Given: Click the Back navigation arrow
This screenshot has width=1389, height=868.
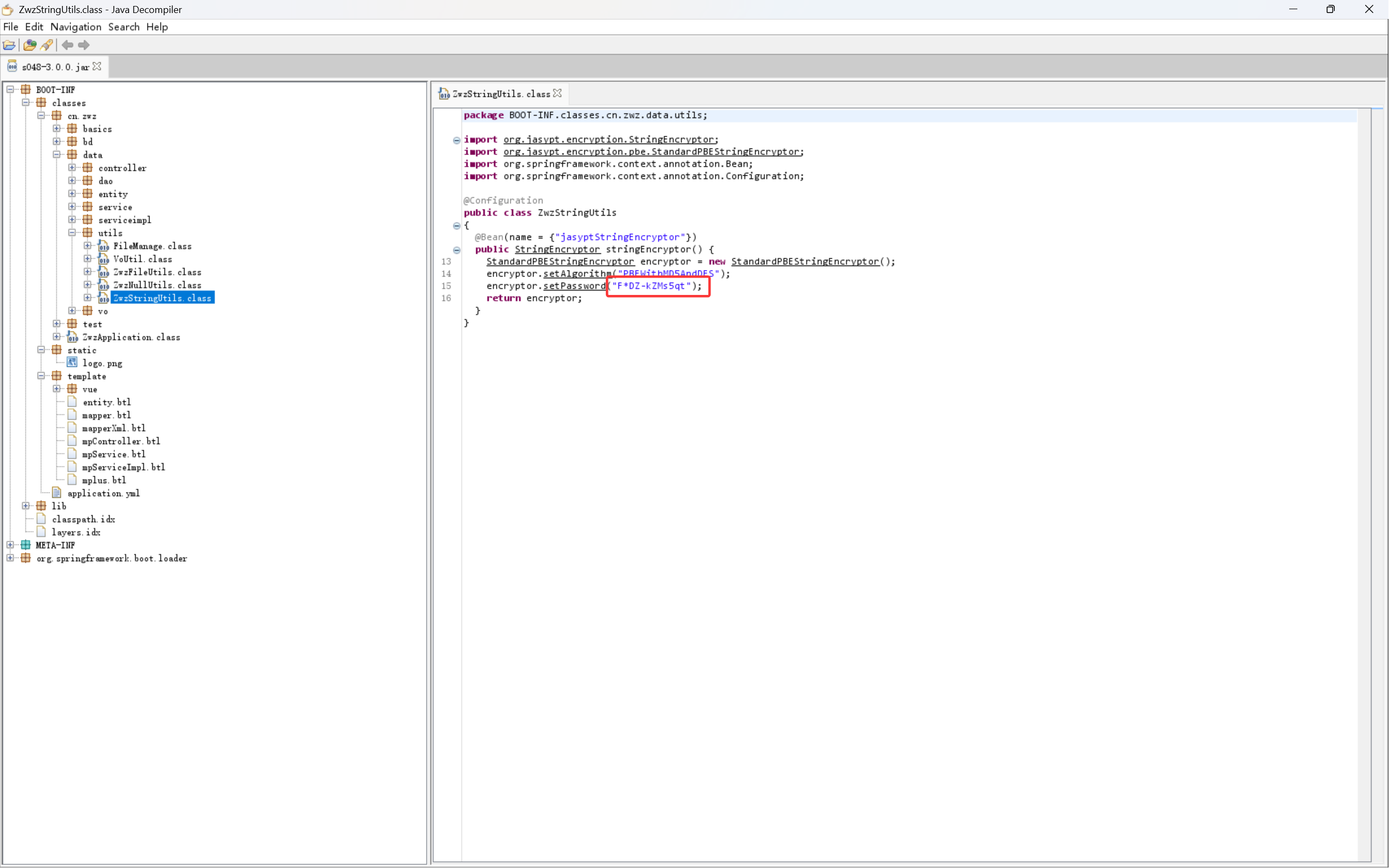Looking at the screenshot, I should click(x=67, y=45).
